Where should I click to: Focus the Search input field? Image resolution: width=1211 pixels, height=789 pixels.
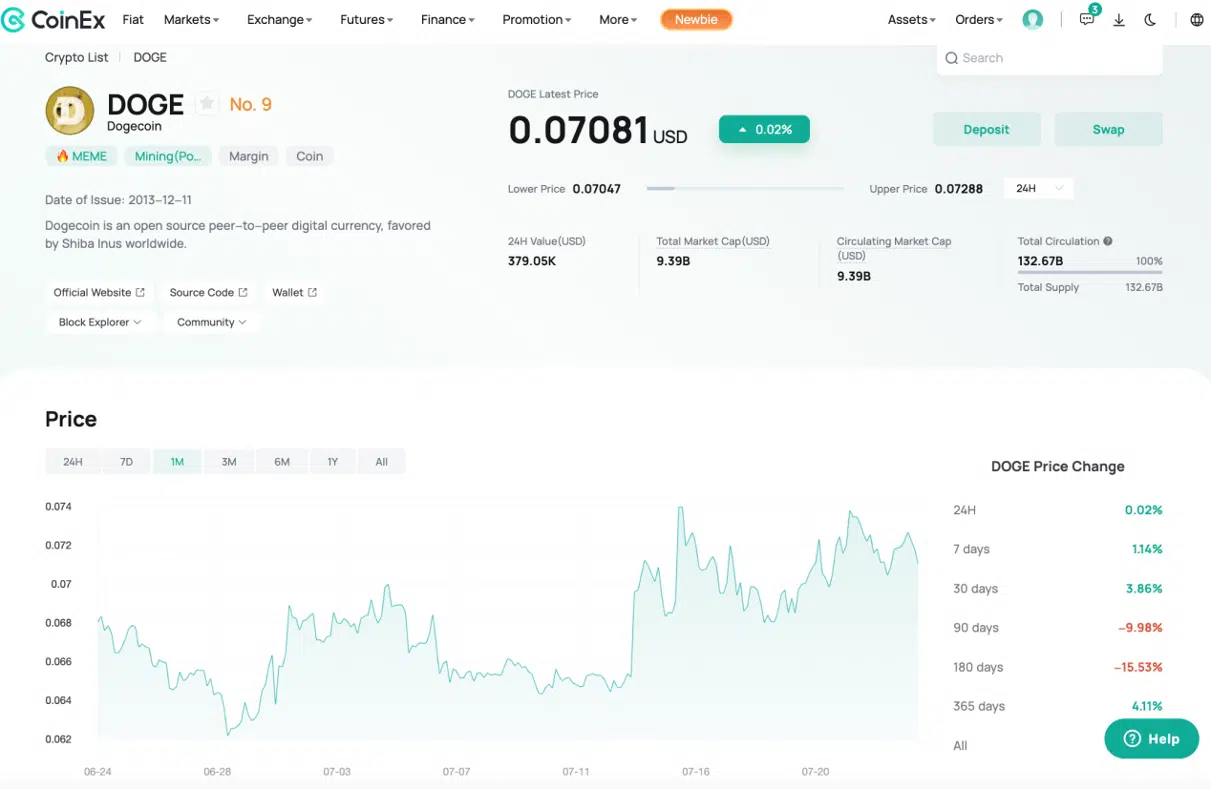pyautogui.click(x=1050, y=58)
